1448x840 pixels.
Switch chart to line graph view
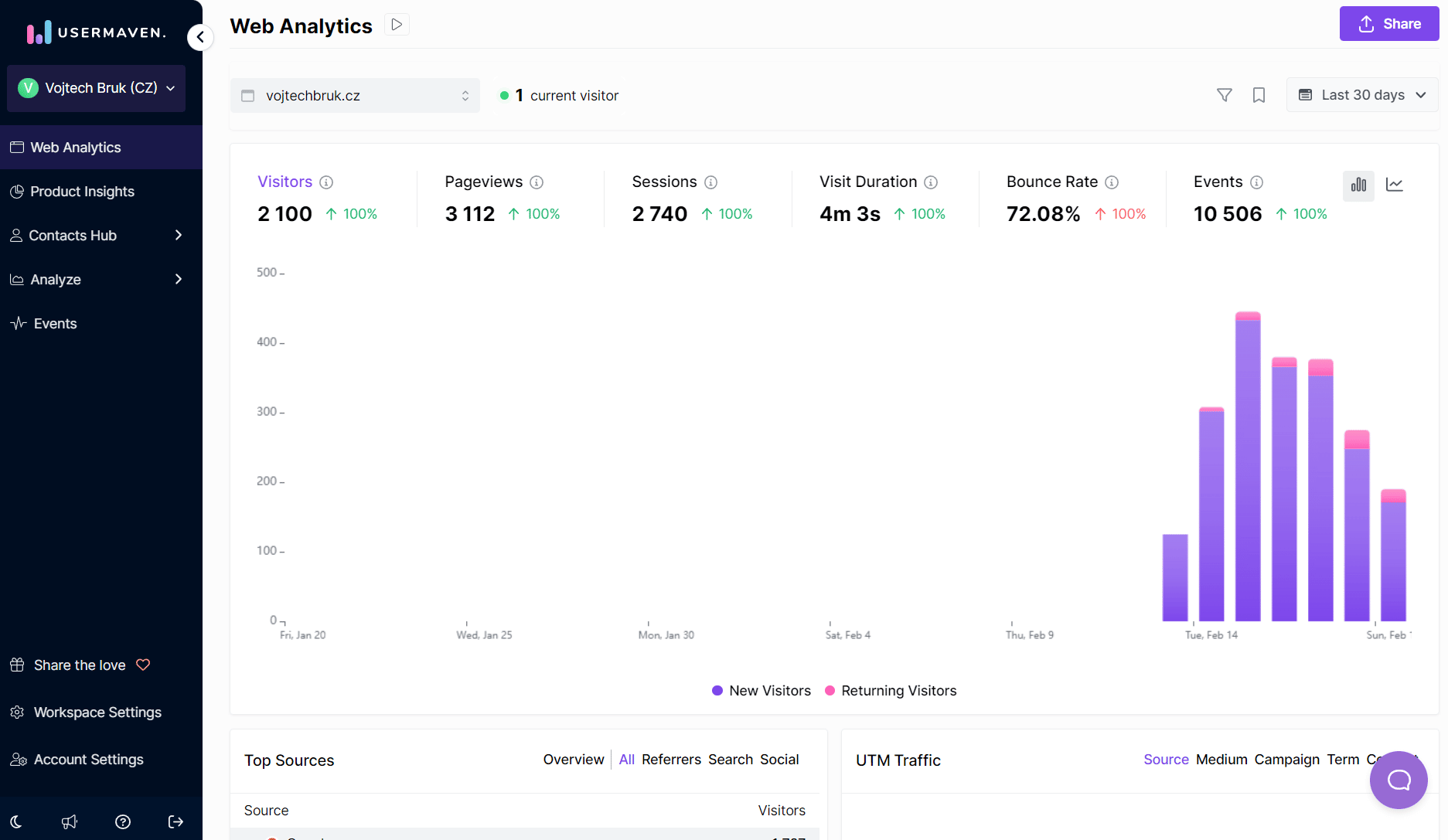(x=1395, y=185)
